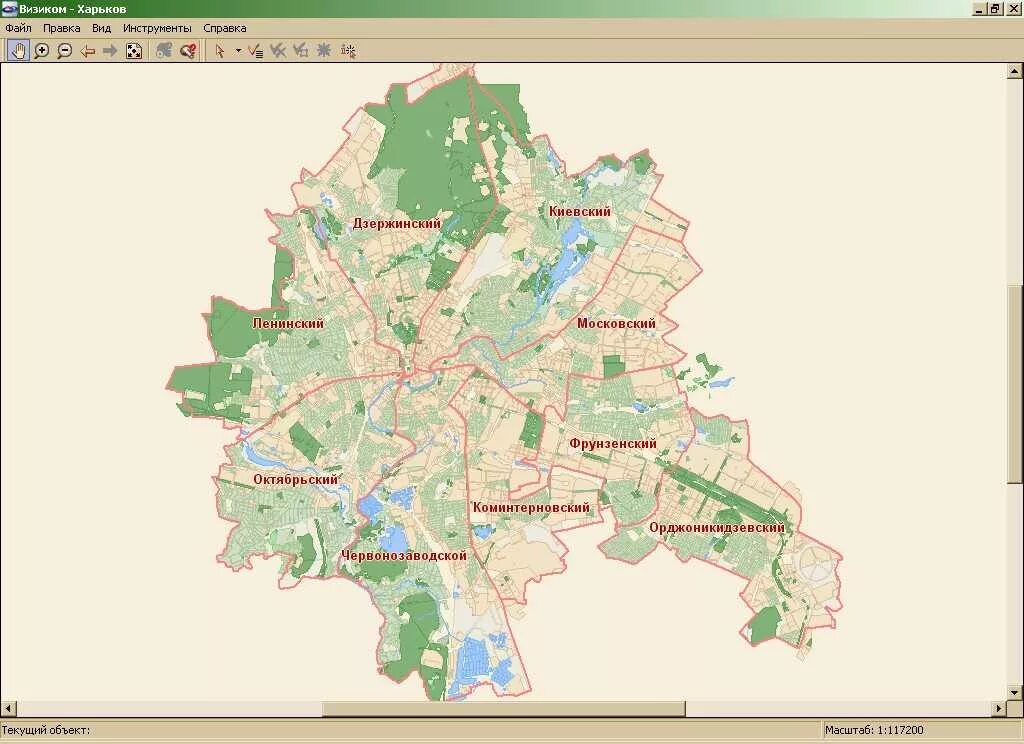This screenshot has height=744, width=1024.
Task: Open the selection tool dropdown arrow
Action: pos(238,50)
